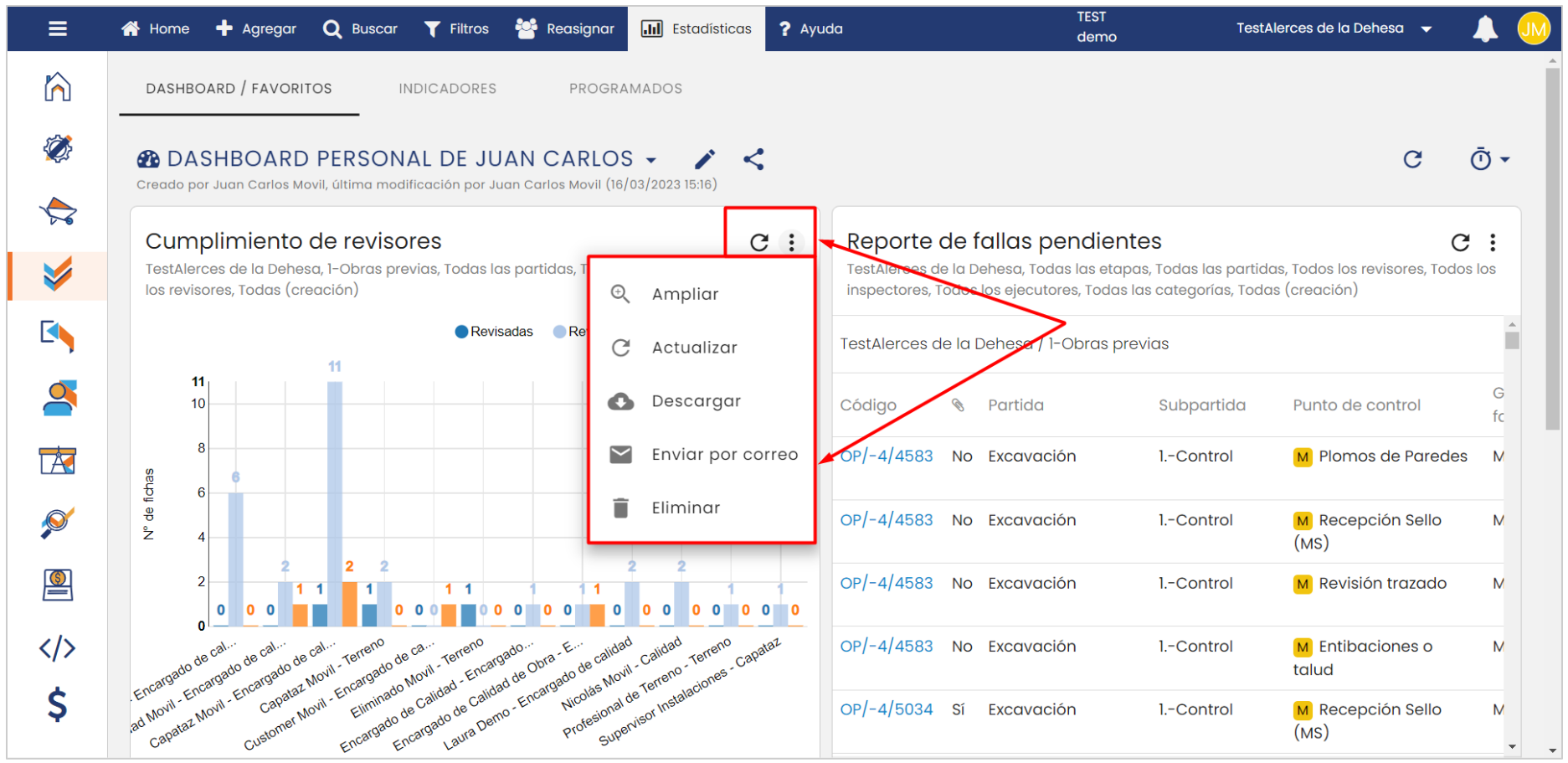Open the dollar sign sidebar module
The width and height of the screenshot is (1568, 763).
[57, 704]
